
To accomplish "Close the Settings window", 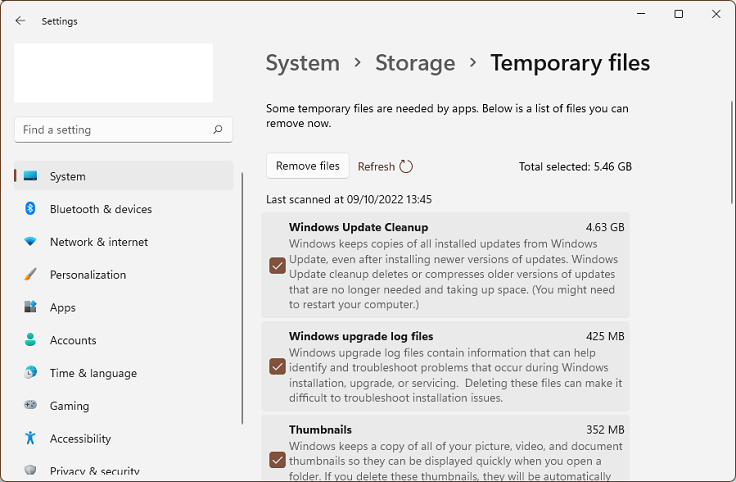I will (x=716, y=14).
